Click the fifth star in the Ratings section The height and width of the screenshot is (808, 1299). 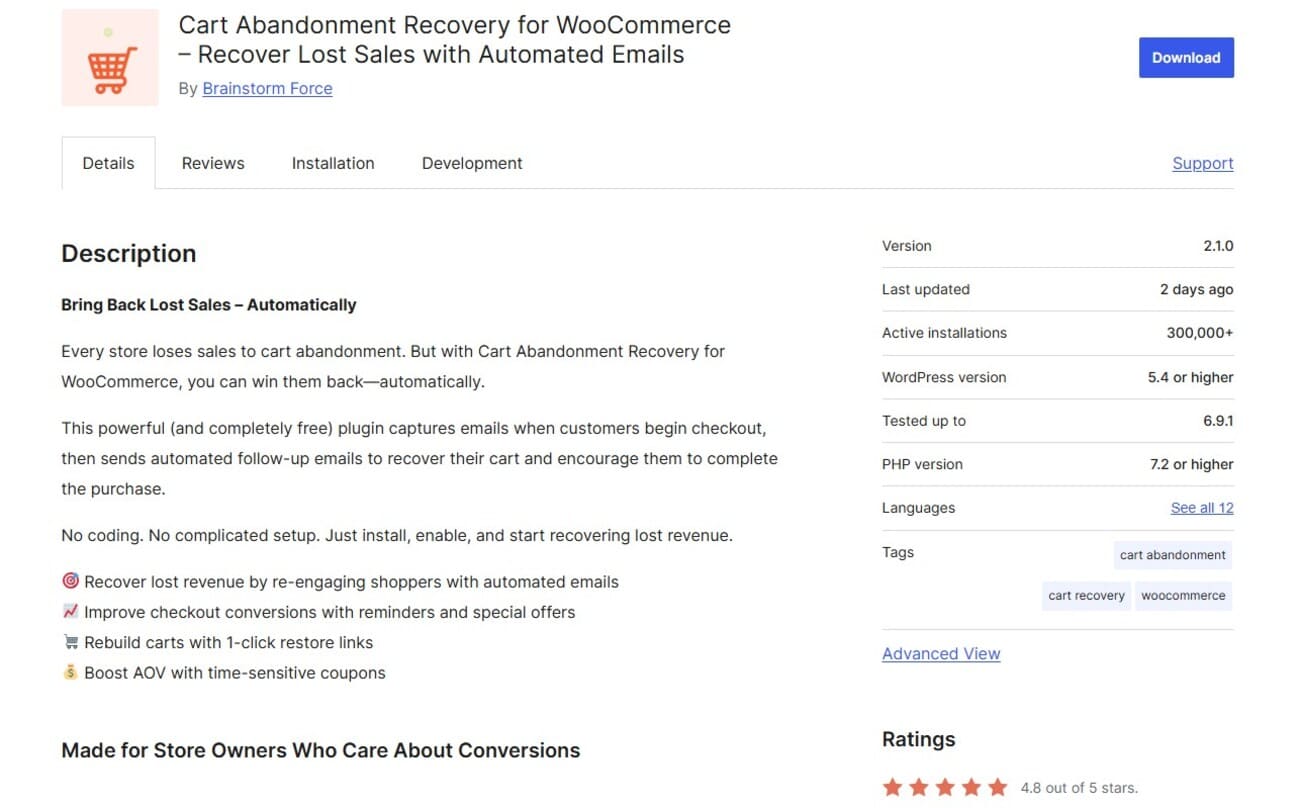(997, 787)
